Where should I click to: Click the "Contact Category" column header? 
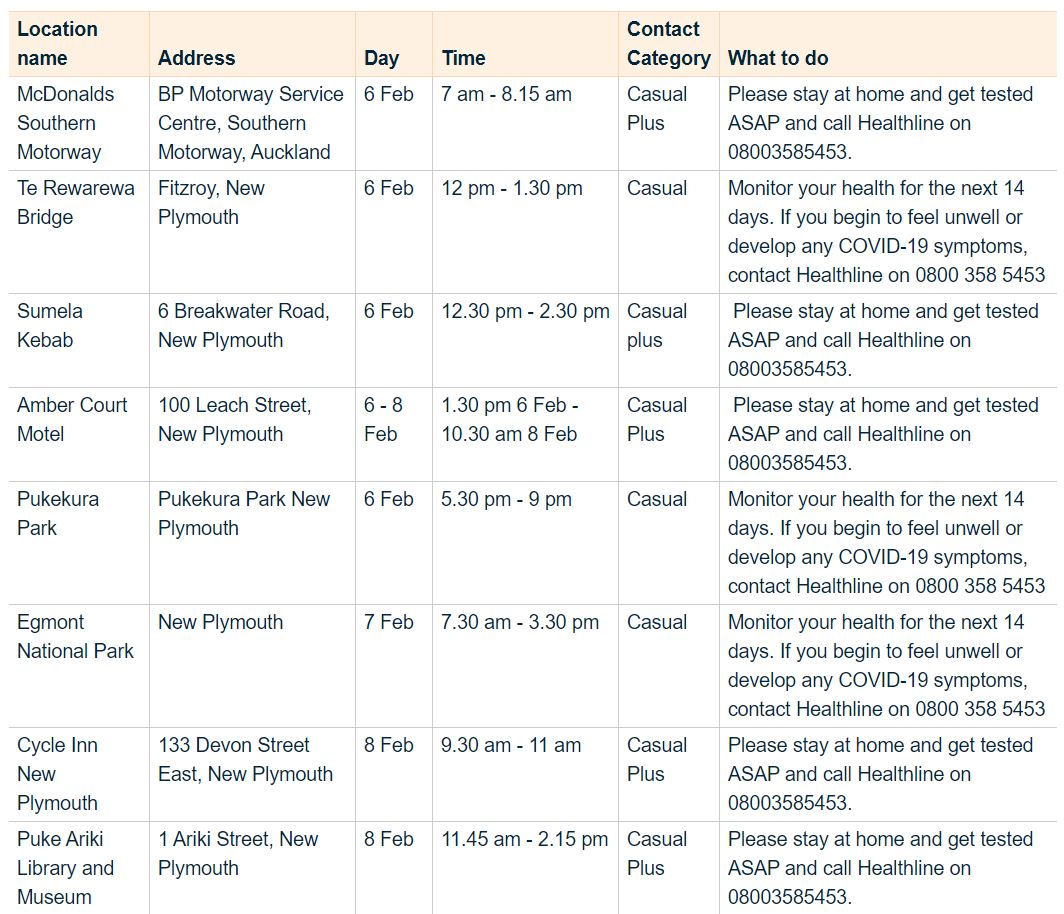(668, 44)
